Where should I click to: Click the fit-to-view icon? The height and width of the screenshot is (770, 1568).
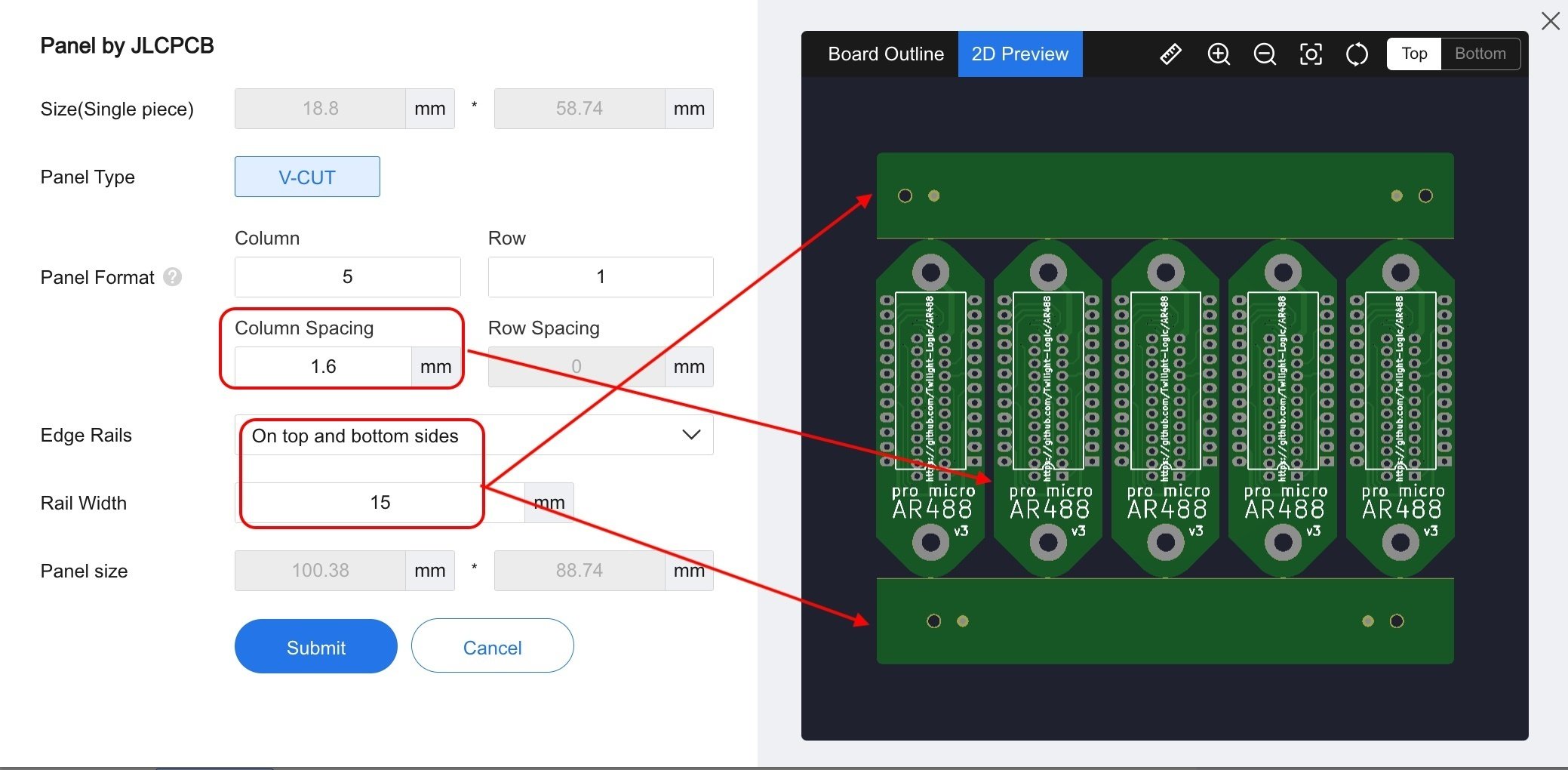[1311, 54]
